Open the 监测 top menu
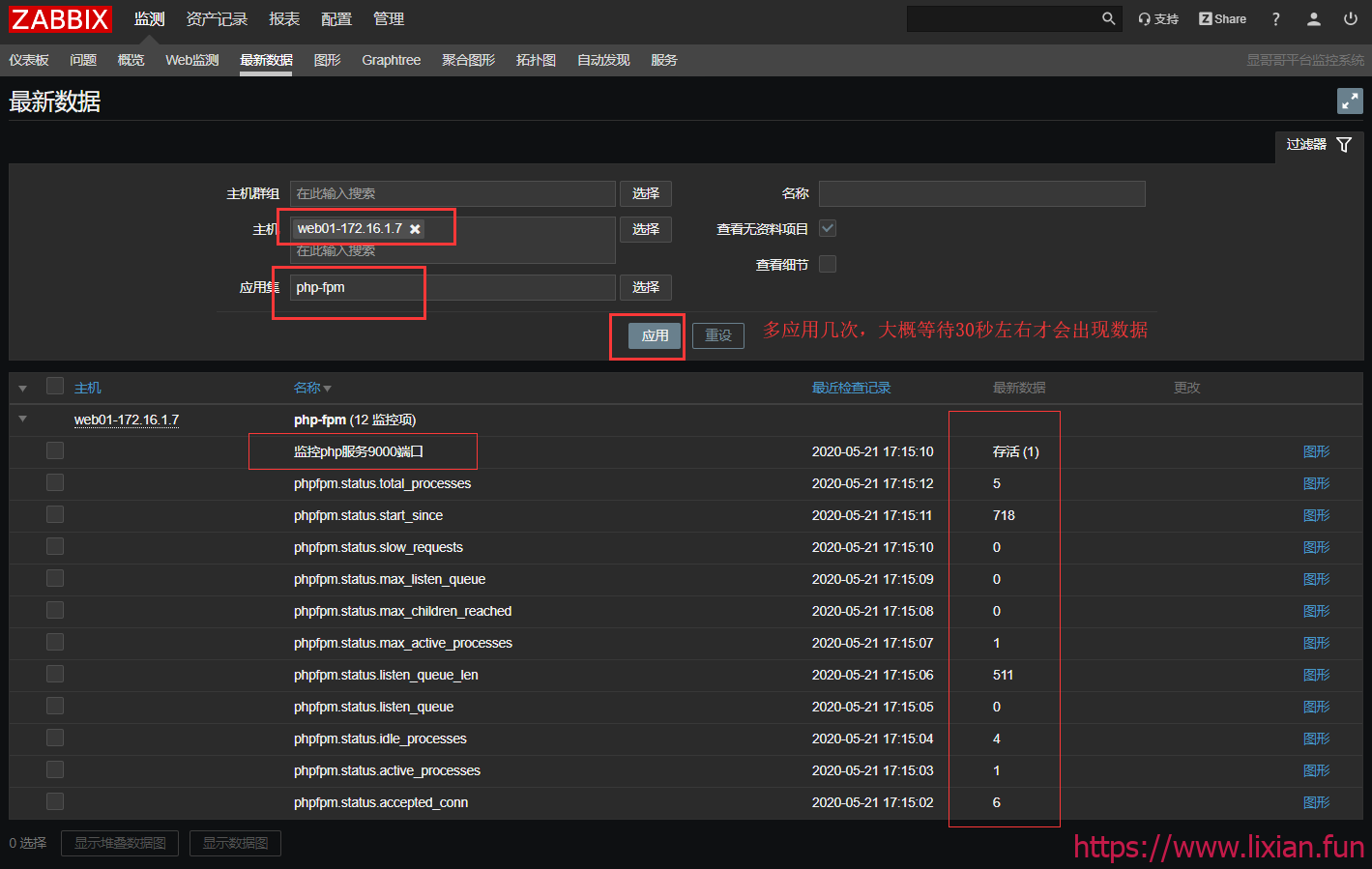Screen dimensions: 1372x869 click(x=150, y=19)
